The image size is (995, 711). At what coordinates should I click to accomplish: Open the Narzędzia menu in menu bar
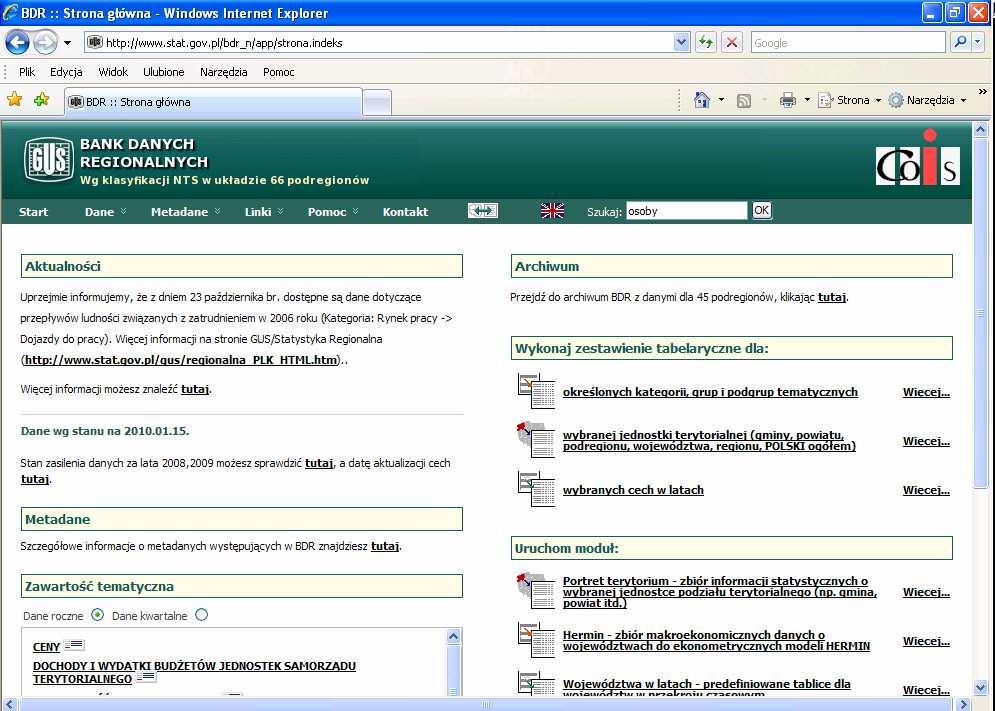point(223,72)
